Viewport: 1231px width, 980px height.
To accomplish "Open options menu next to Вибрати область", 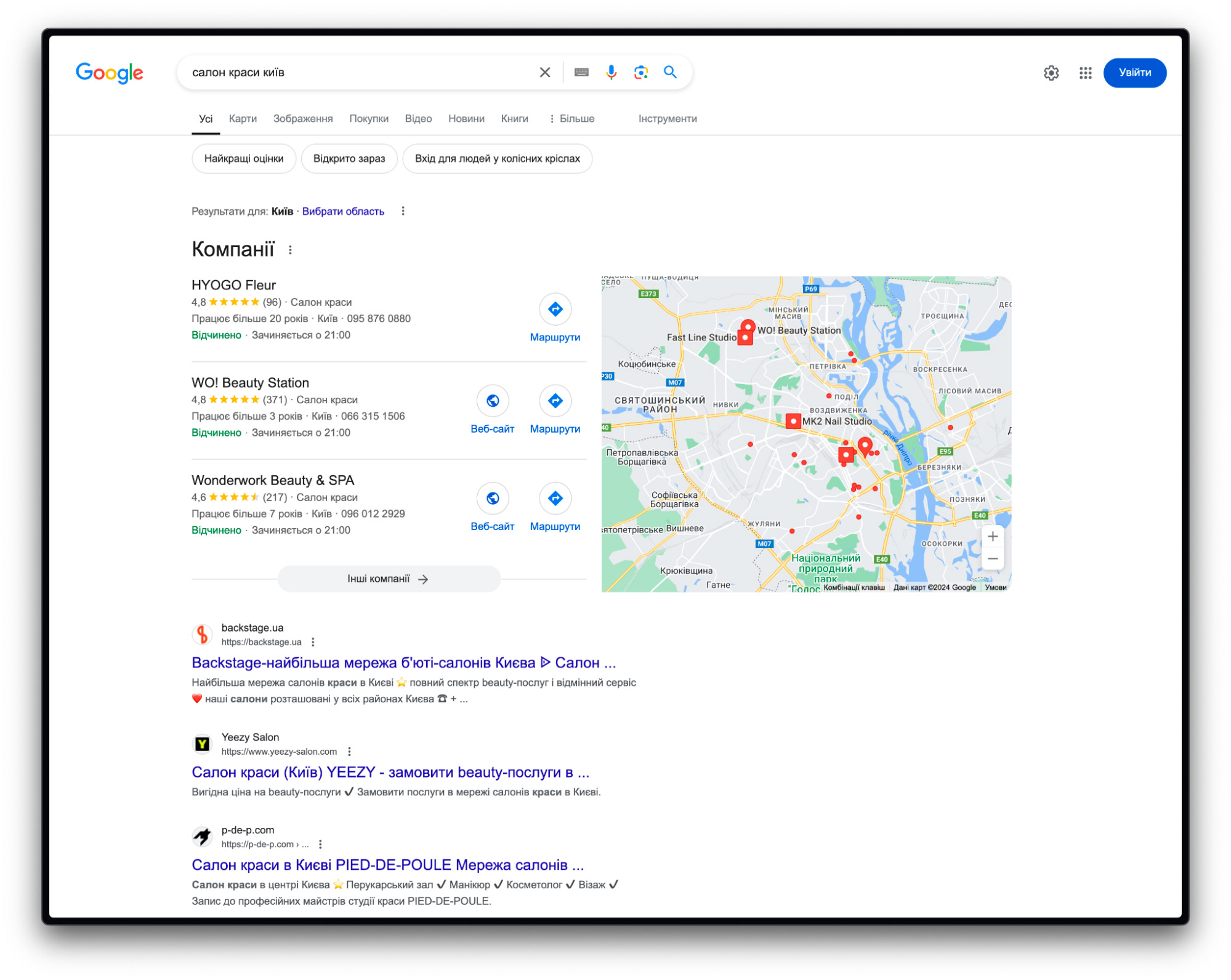I will [403, 211].
